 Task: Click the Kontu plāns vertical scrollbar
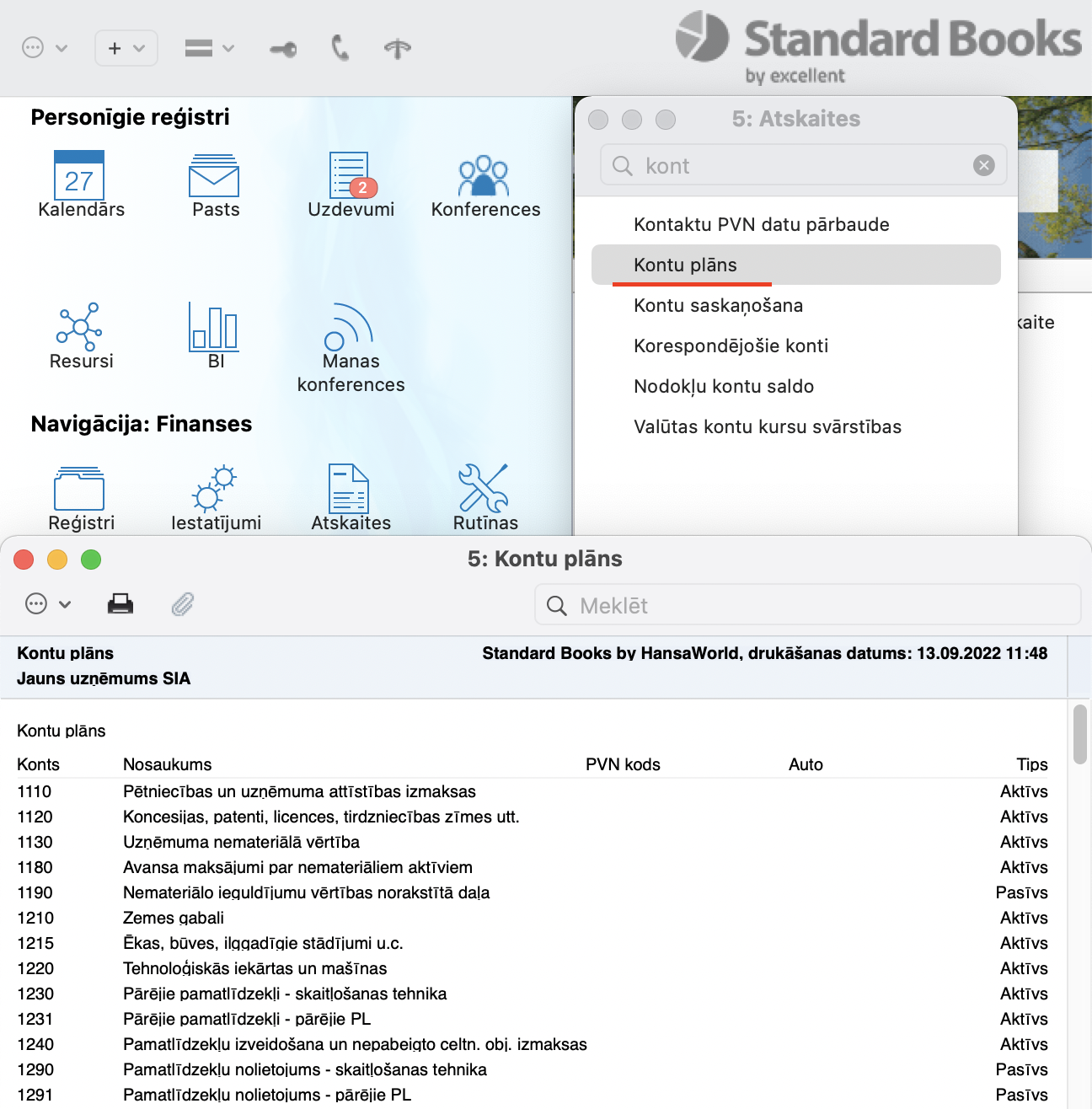[x=1079, y=735]
